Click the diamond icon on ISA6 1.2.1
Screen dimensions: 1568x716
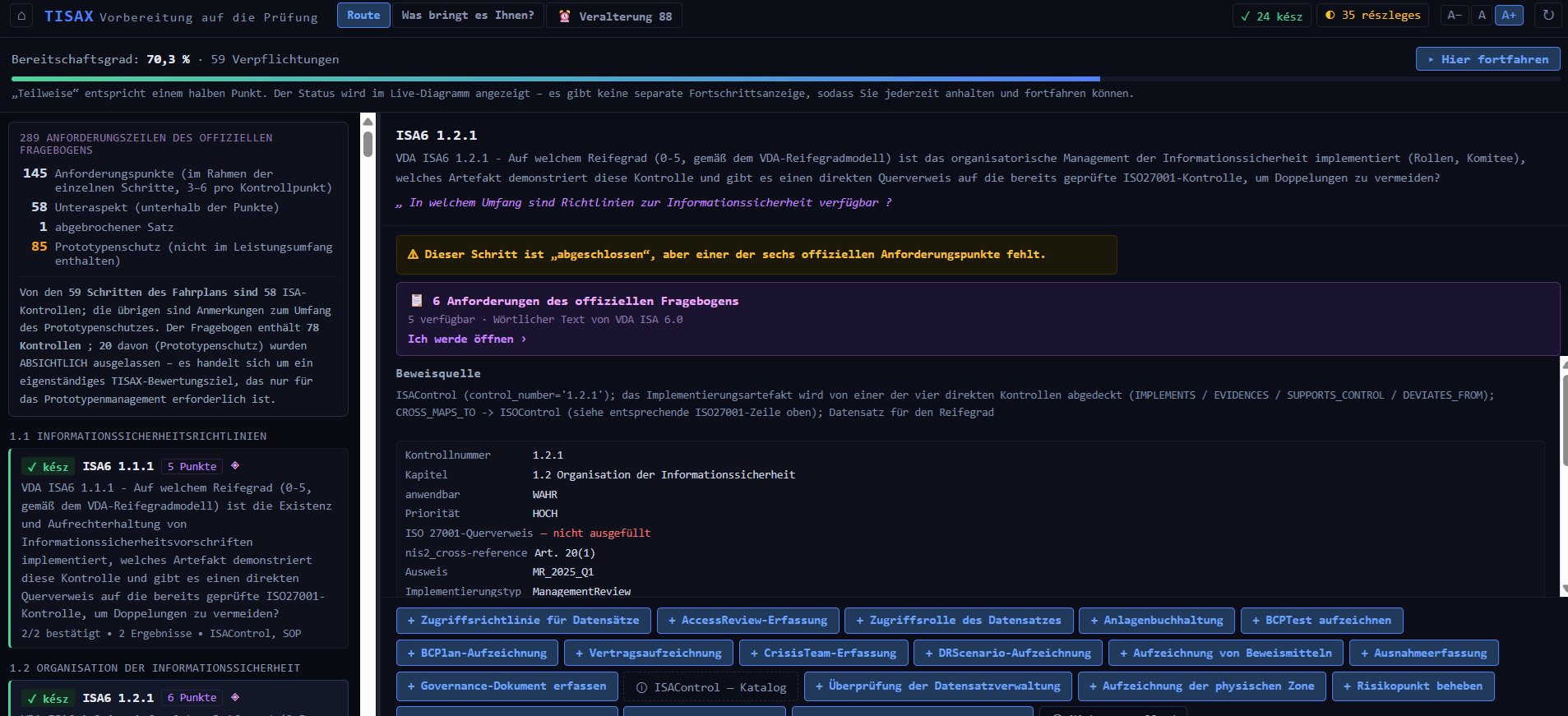pyautogui.click(x=235, y=697)
